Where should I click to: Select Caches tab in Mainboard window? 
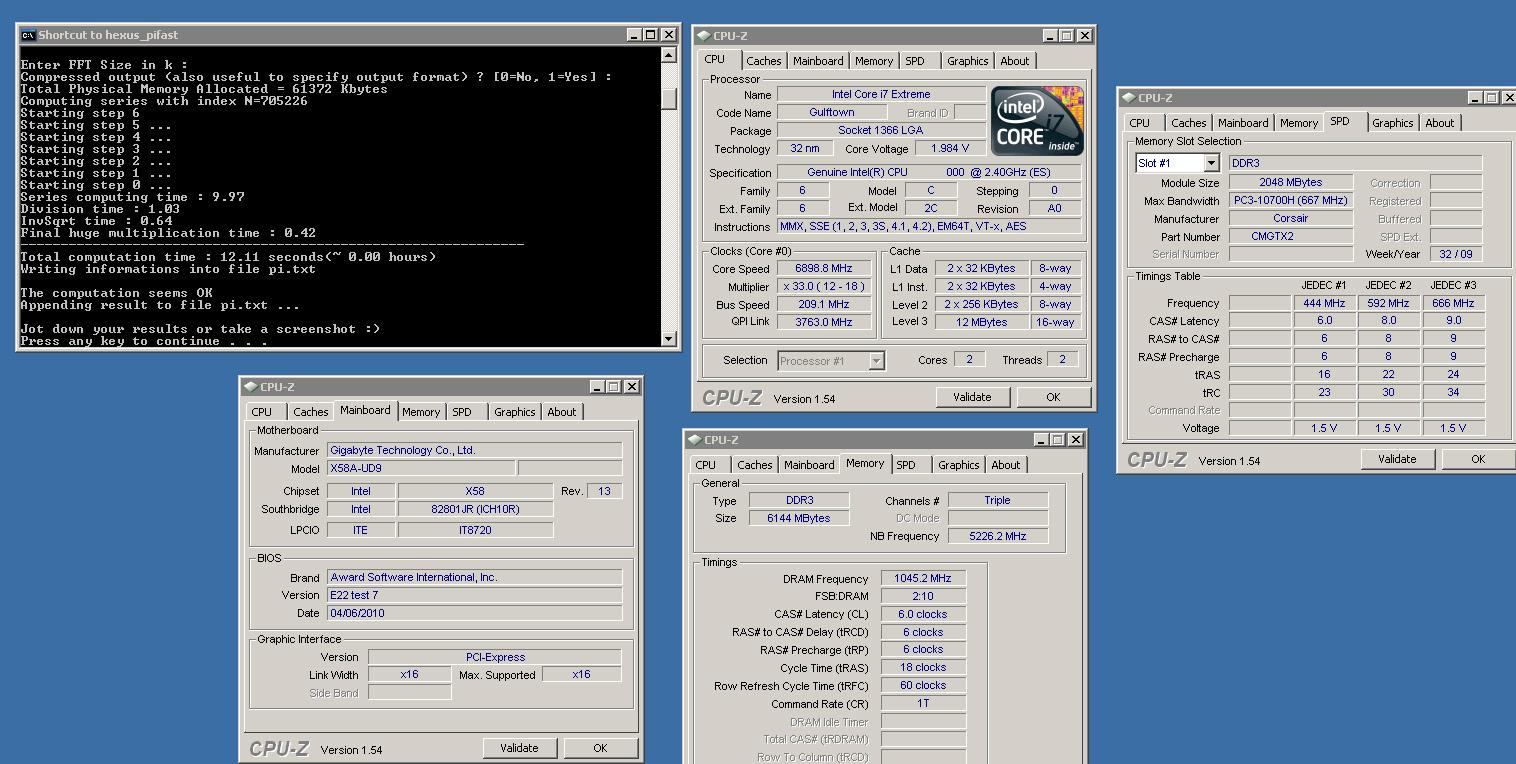[310, 412]
